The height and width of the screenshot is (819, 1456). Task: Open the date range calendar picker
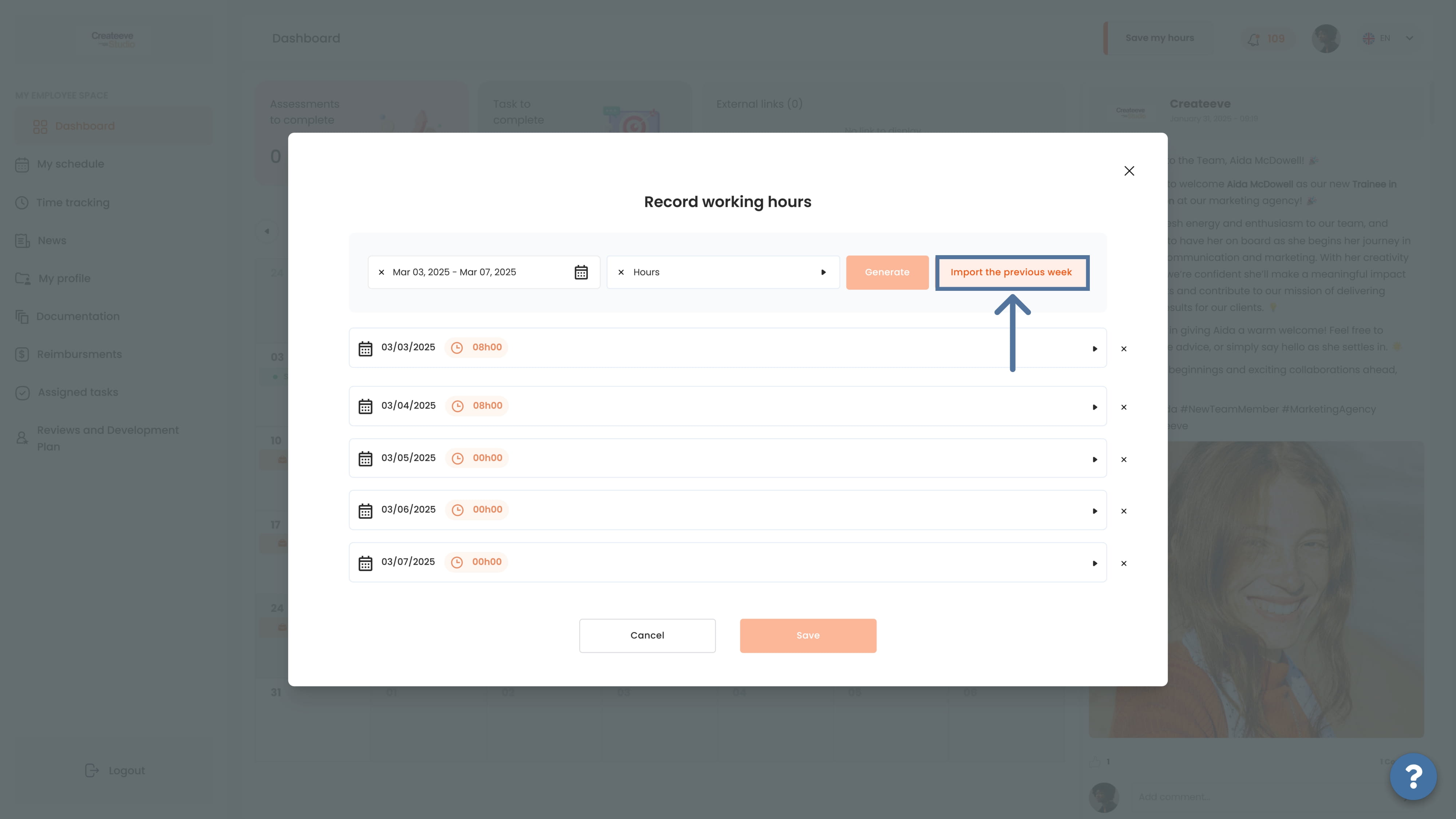(581, 272)
